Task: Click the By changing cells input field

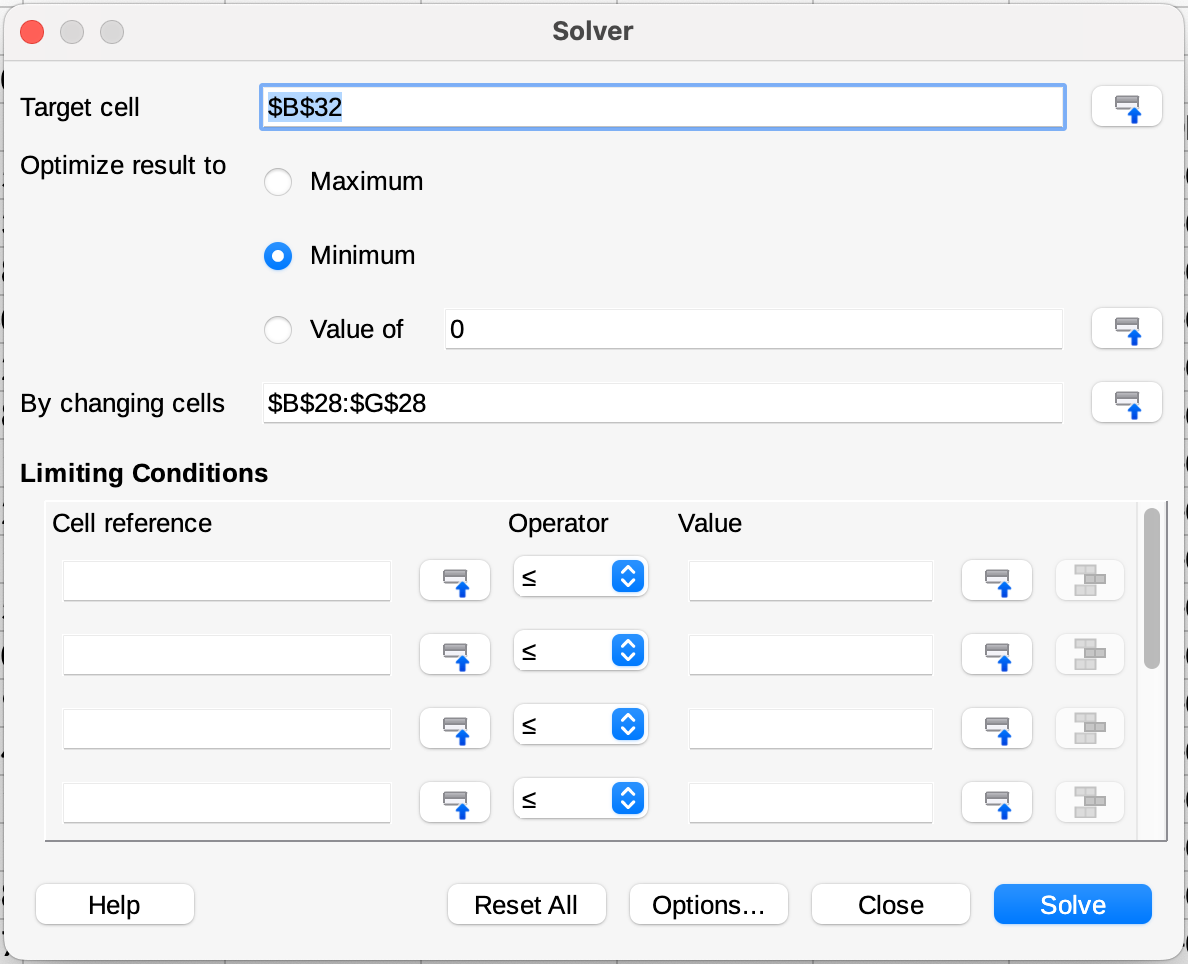Action: click(662, 404)
